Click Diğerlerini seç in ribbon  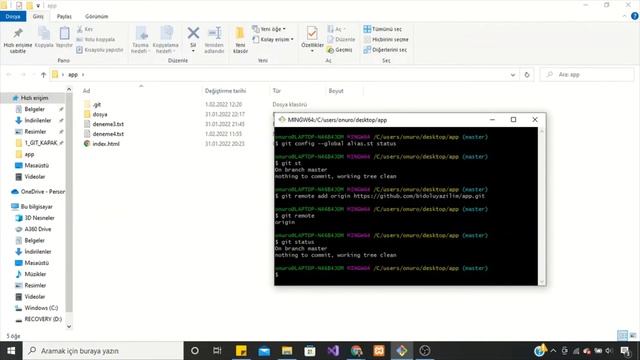coord(385,50)
